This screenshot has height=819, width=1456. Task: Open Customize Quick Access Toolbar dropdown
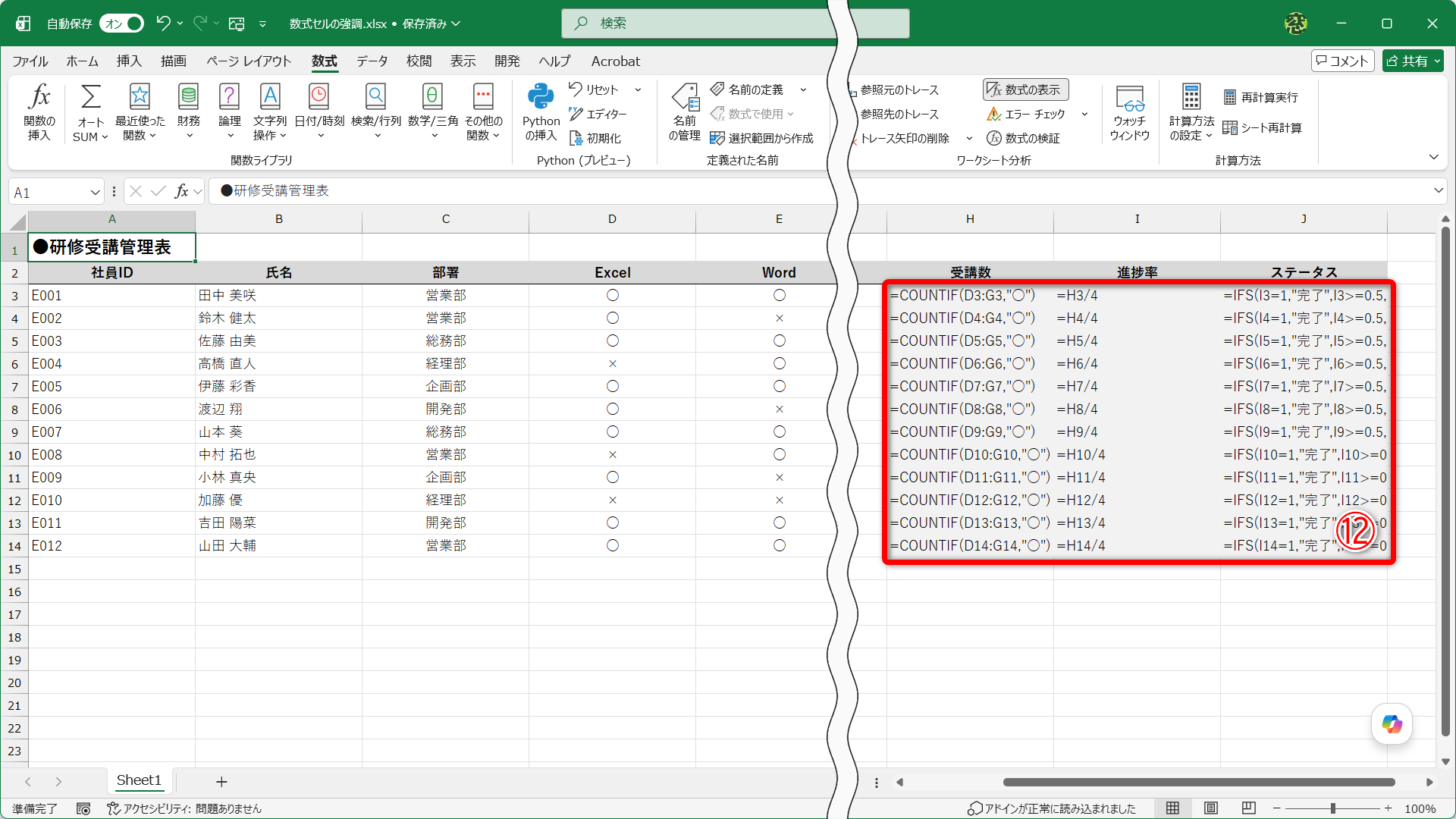point(262,24)
